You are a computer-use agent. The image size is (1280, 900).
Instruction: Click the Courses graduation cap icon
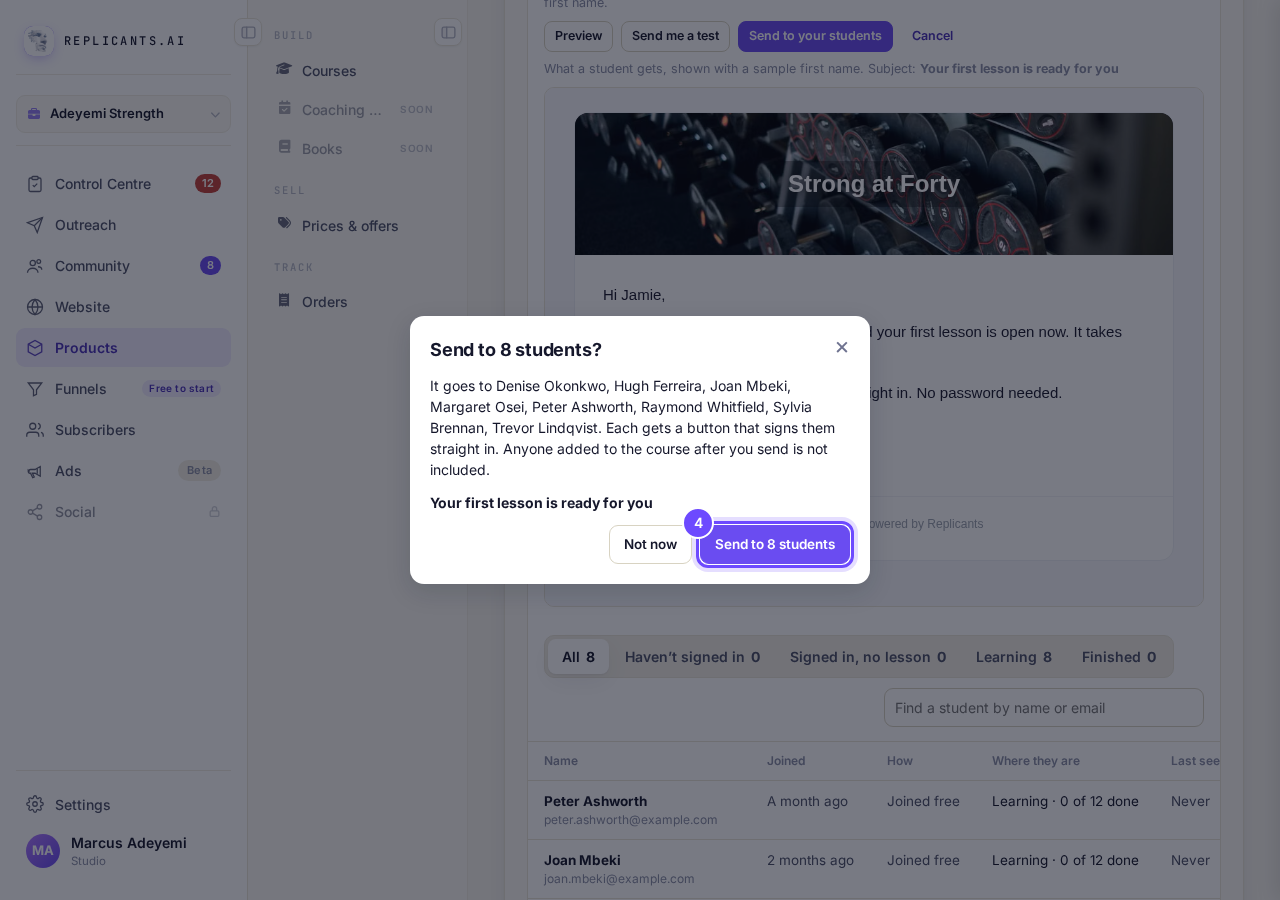pos(284,69)
